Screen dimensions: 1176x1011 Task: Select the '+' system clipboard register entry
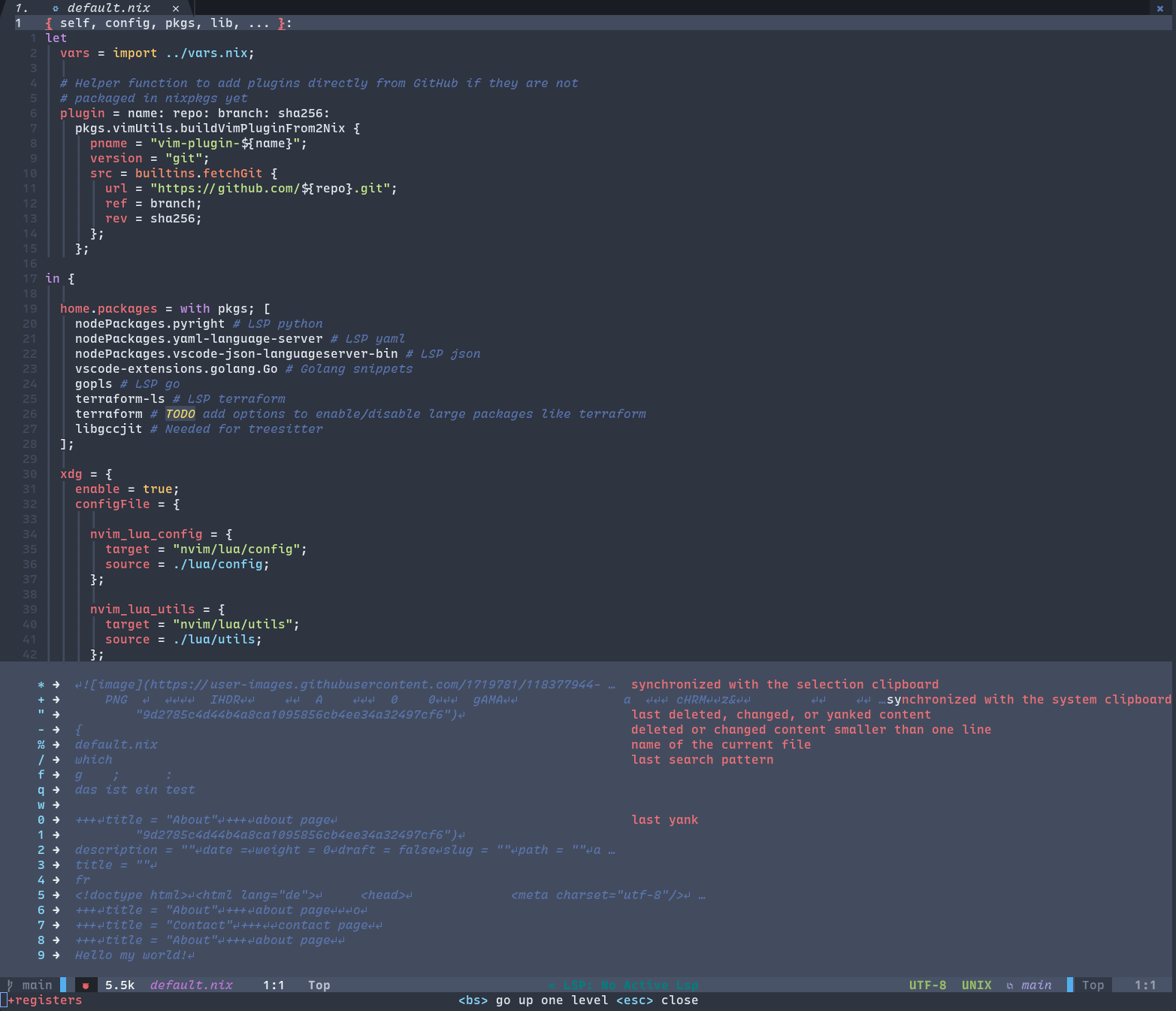pyautogui.click(x=41, y=699)
